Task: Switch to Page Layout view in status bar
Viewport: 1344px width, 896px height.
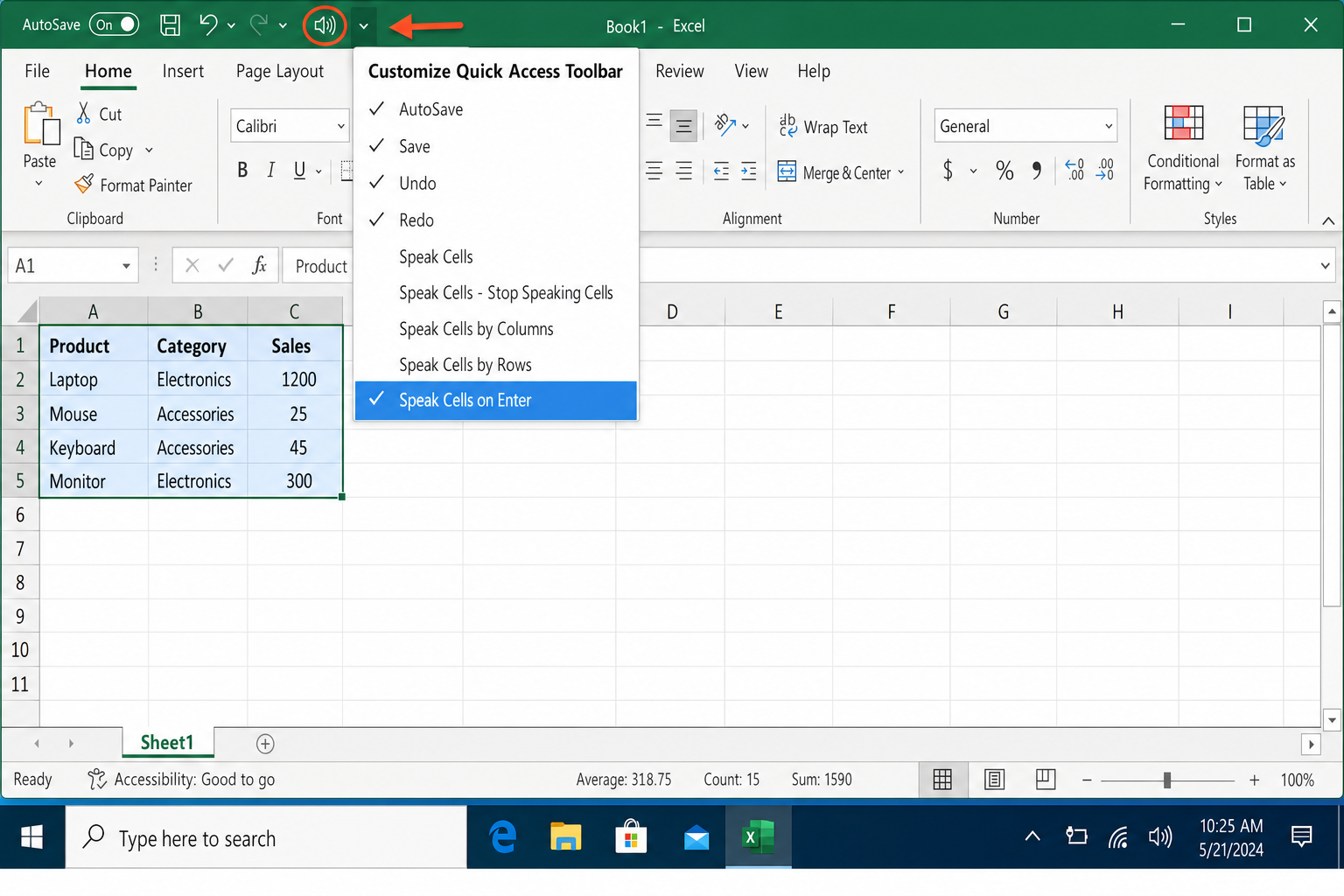Action: point(995,780)
